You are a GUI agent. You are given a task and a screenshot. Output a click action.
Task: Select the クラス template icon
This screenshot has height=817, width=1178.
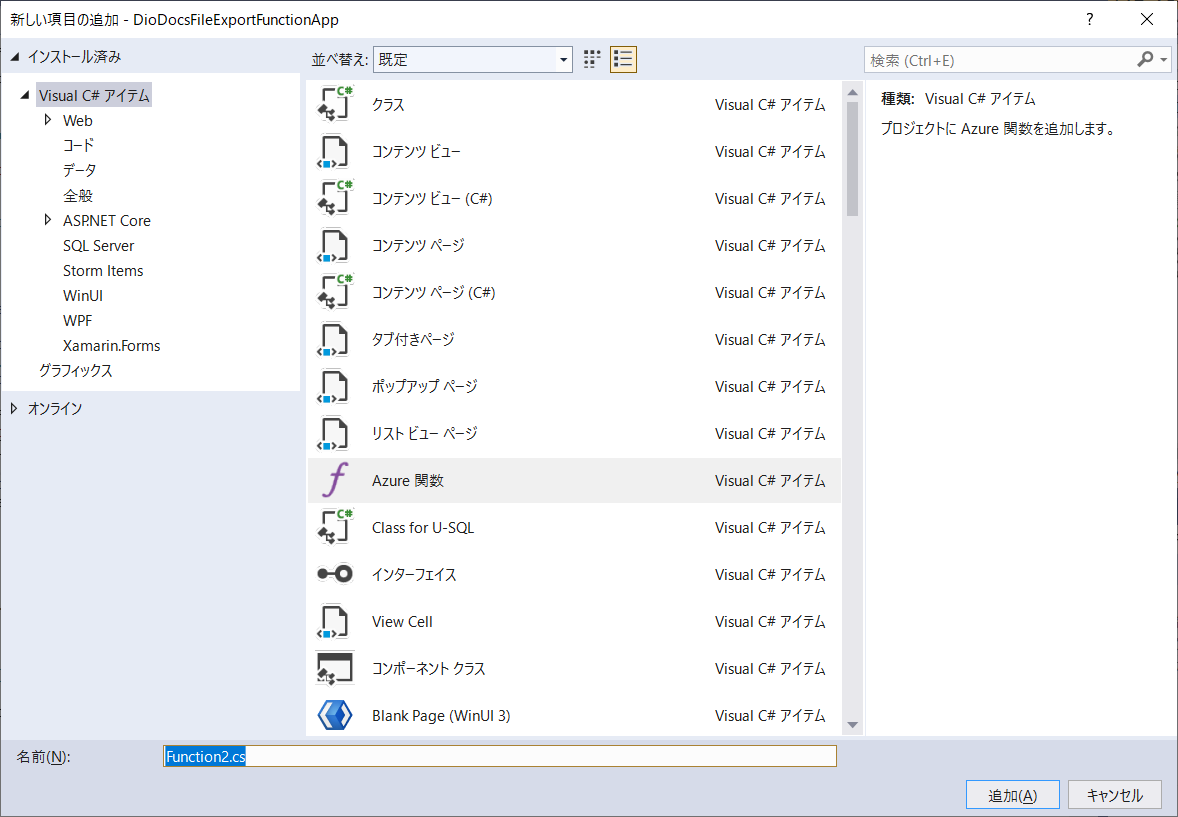coord(334,104)
